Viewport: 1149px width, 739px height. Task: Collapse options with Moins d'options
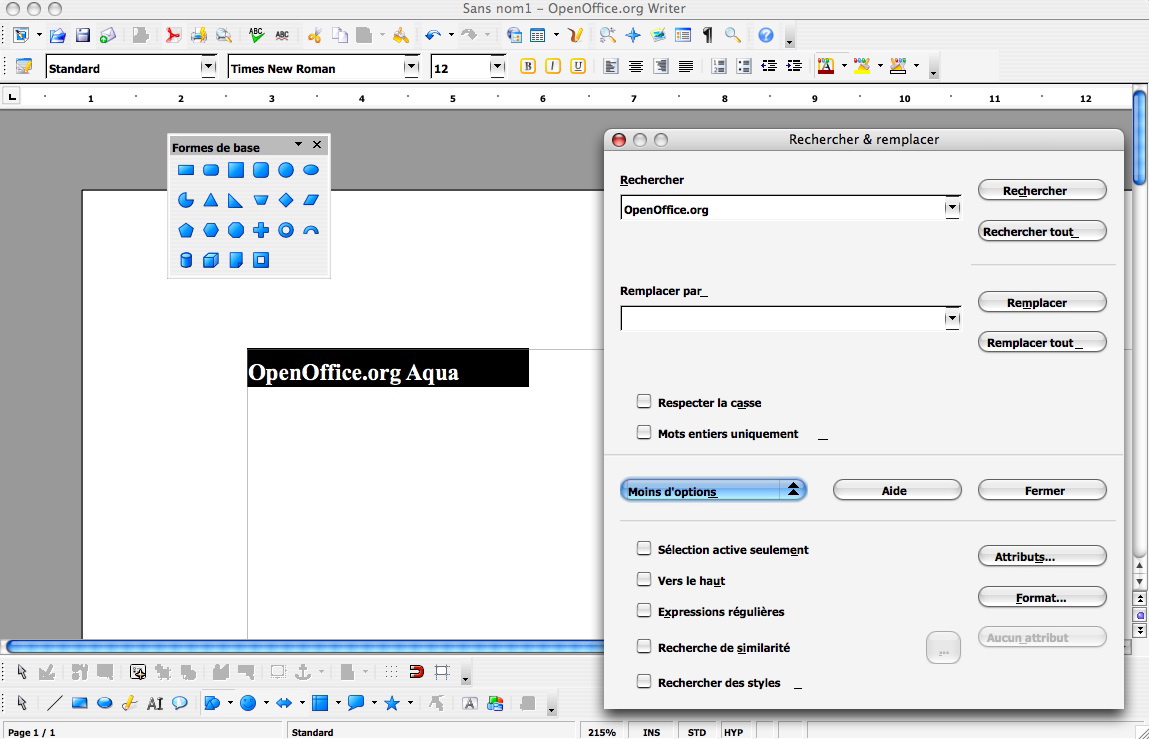(x=713, y=490)
